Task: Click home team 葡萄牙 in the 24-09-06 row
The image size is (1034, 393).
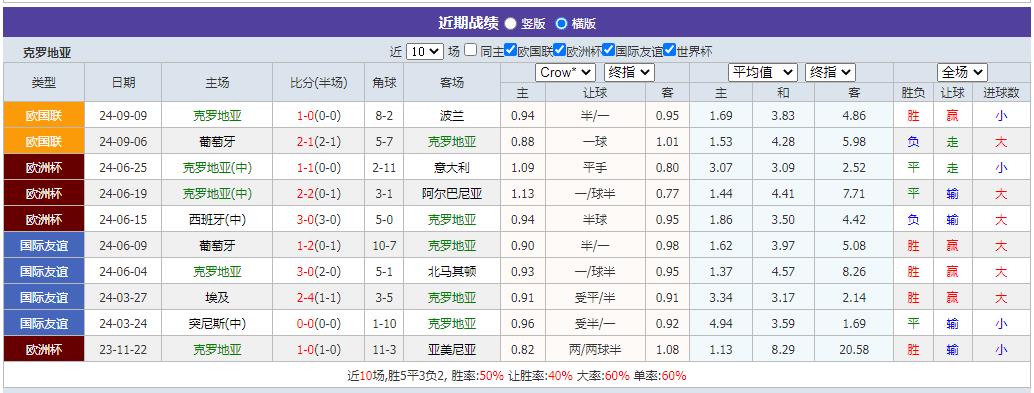Action: pos(217,142)
